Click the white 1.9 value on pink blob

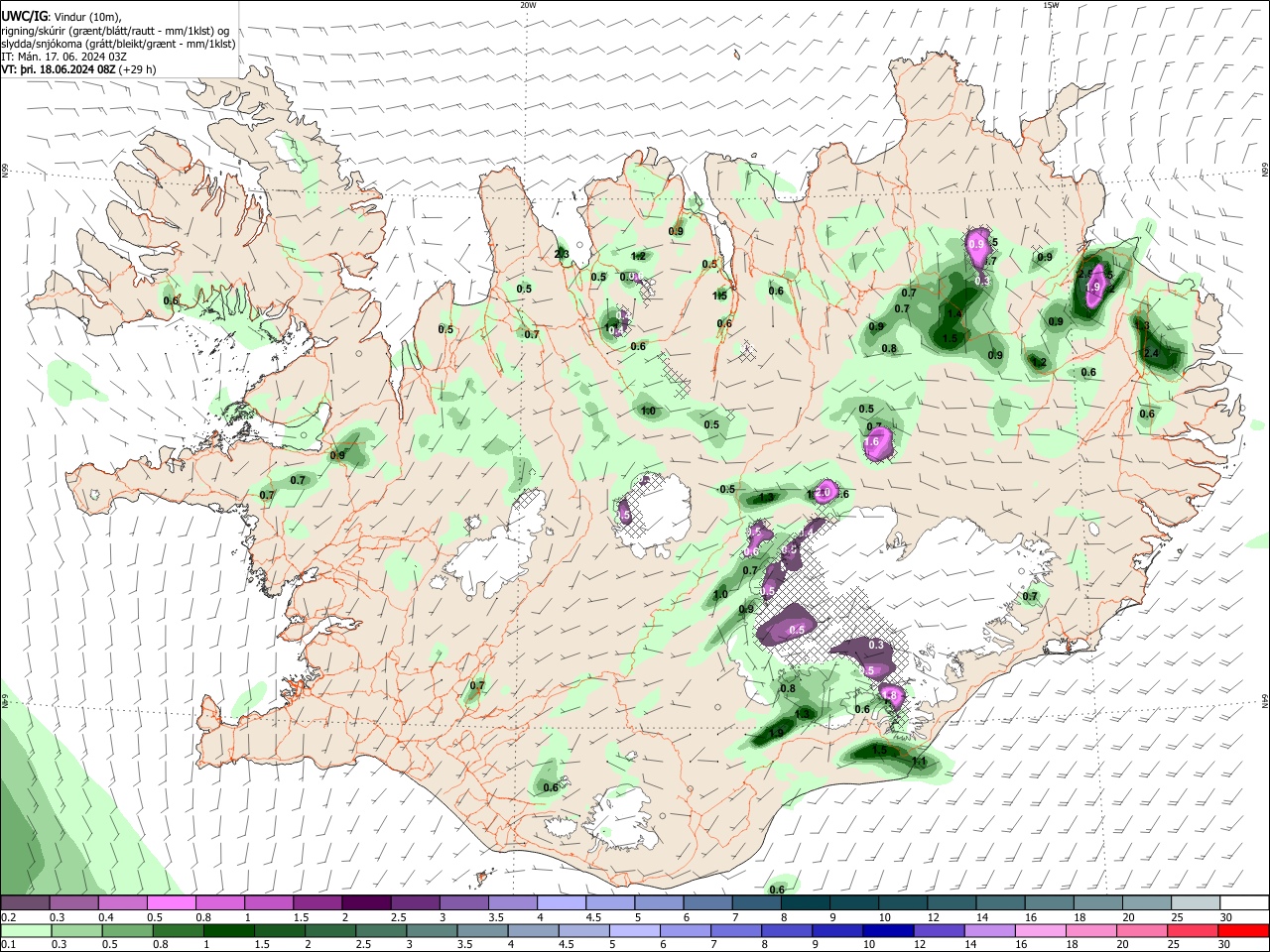coord(1094,287)
